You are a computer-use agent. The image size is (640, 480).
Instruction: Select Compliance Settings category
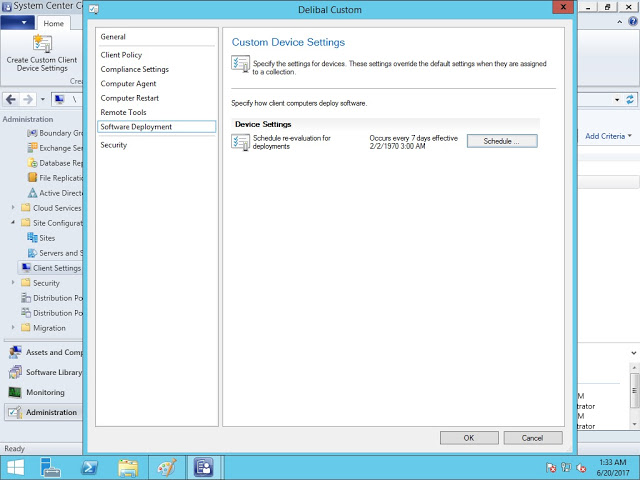point(134,69)
